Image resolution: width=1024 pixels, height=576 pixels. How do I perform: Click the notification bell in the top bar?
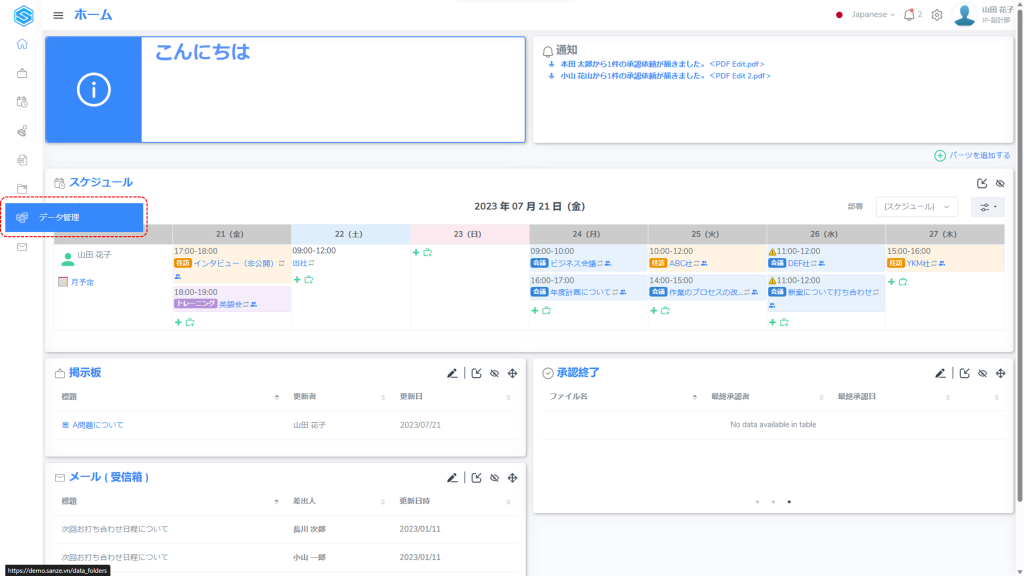909,15
